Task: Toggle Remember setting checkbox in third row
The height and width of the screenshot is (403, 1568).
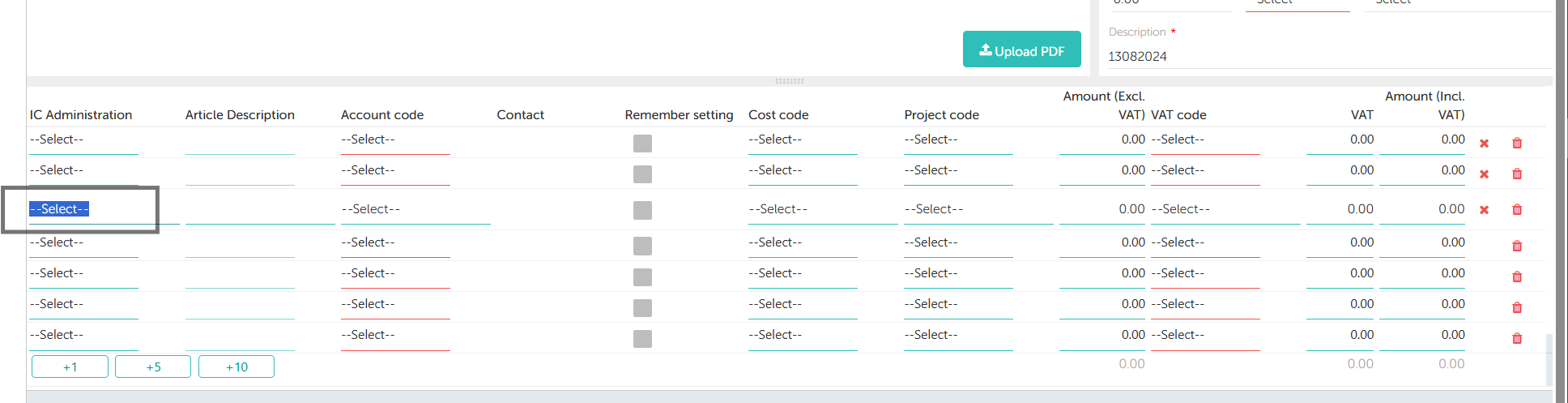Action: (x=642, y=210)
